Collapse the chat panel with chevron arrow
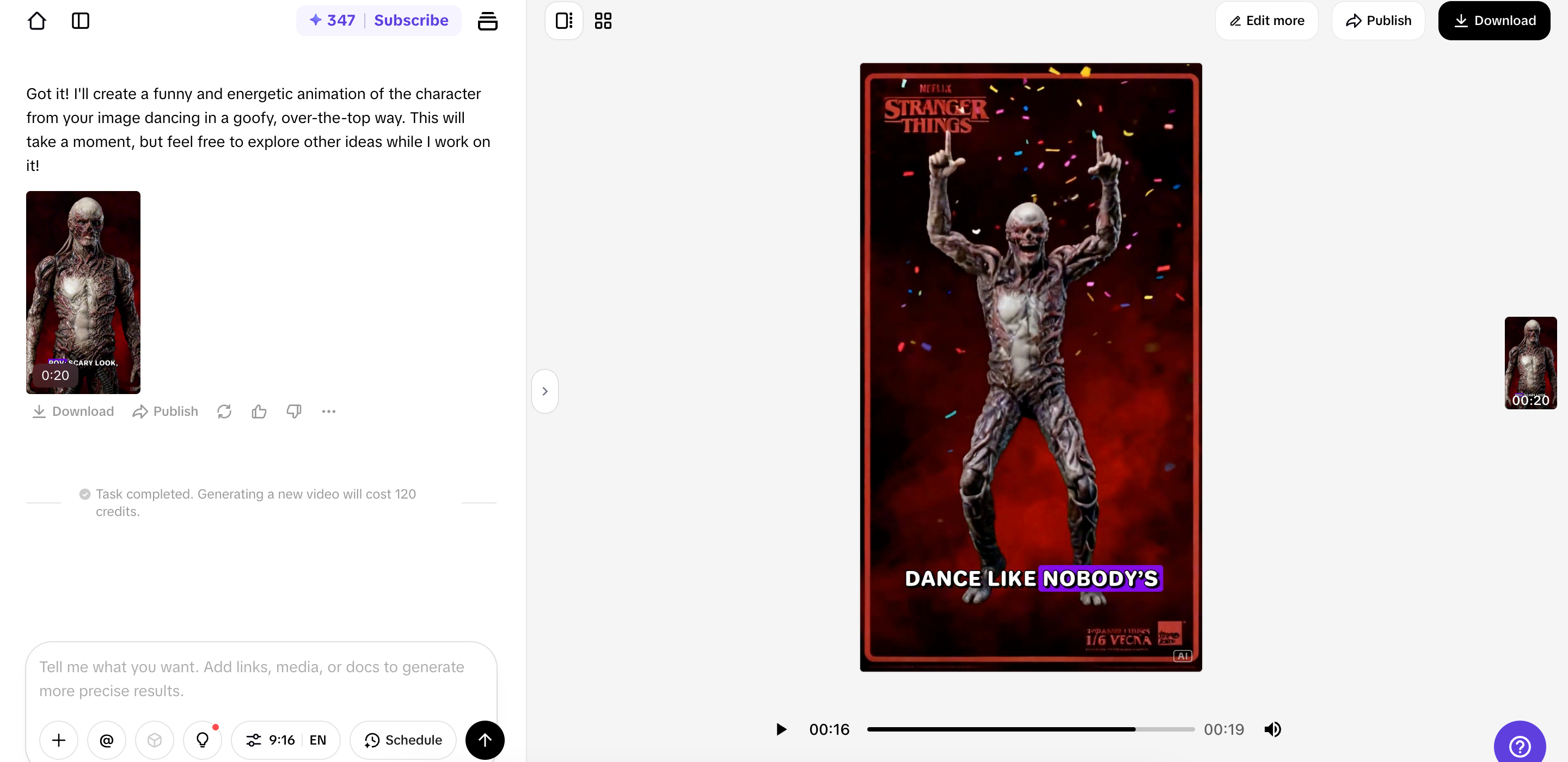1568x762 pixels. tap(545, 391)
